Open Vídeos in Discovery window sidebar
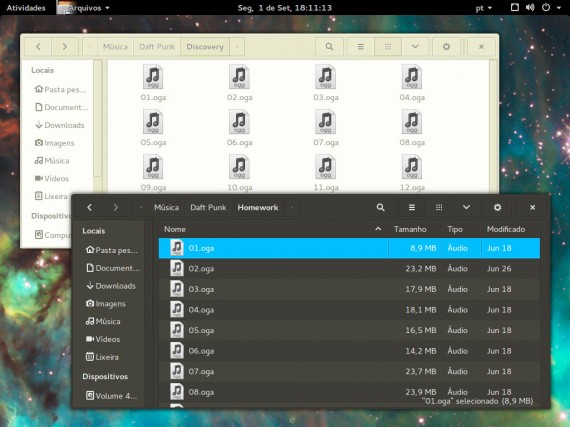 click(x=52, y=178)
